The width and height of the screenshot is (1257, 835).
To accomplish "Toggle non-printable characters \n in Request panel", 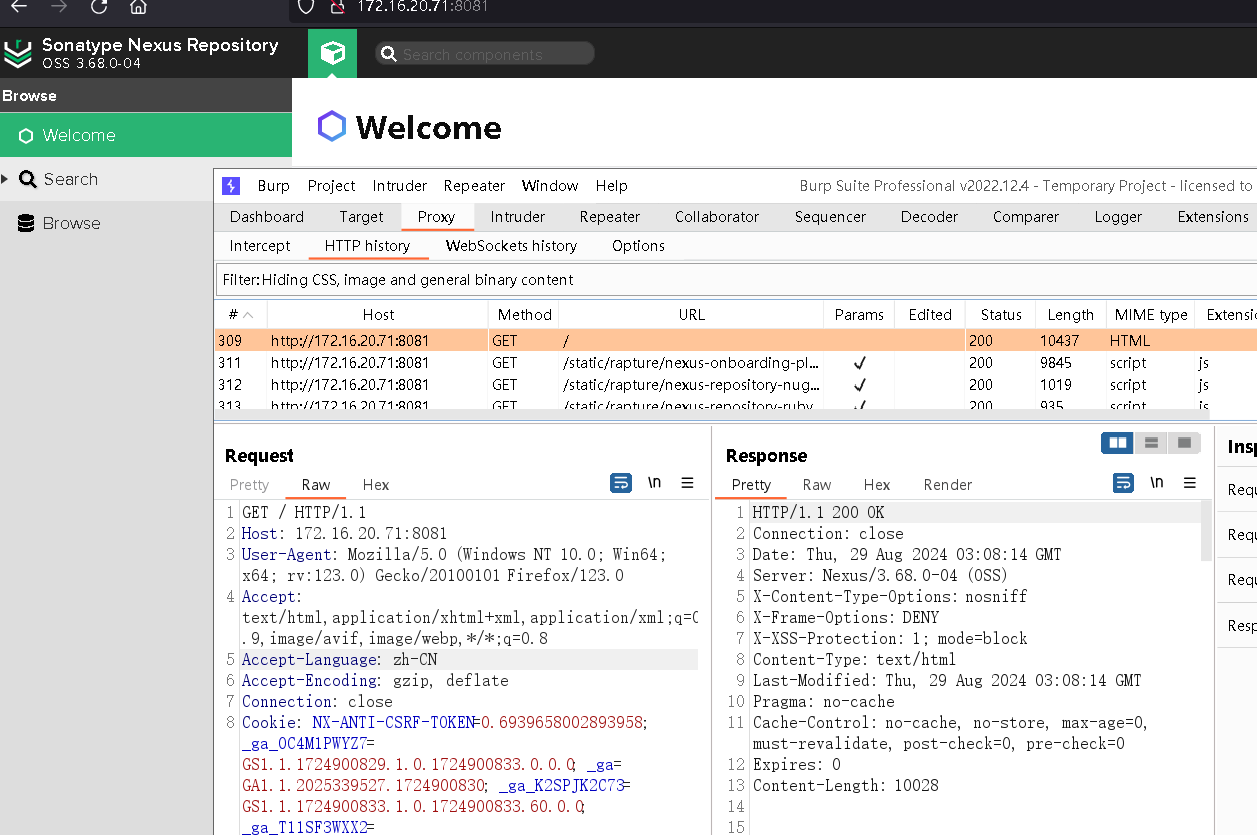I will pos(654,483).
